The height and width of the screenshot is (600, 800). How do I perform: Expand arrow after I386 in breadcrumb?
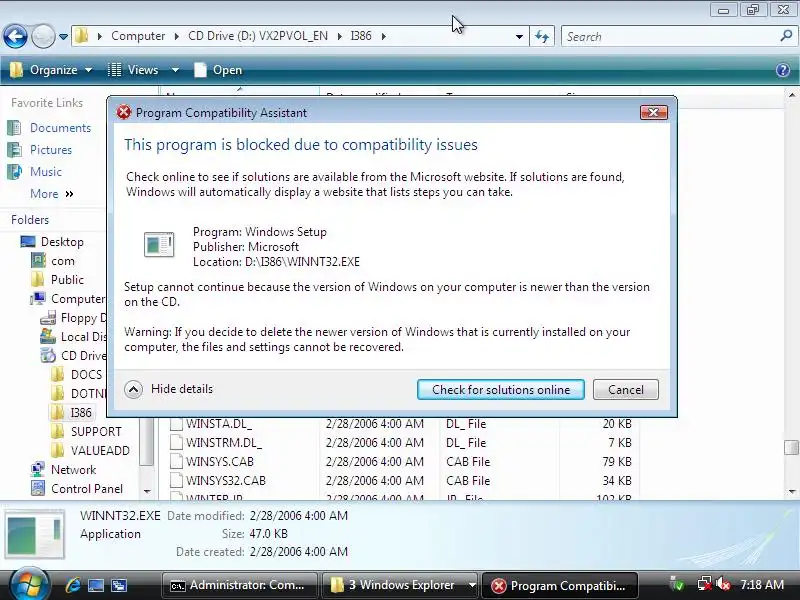pos(383,36)
